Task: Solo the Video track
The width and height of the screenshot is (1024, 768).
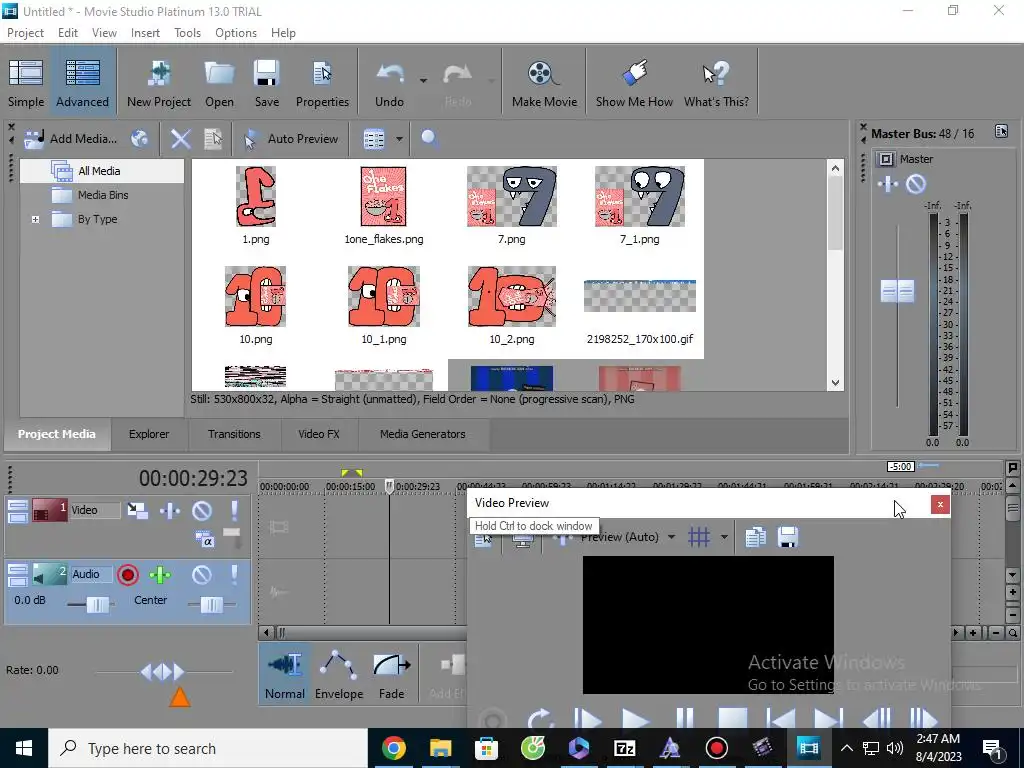Action: click(234, 510)
